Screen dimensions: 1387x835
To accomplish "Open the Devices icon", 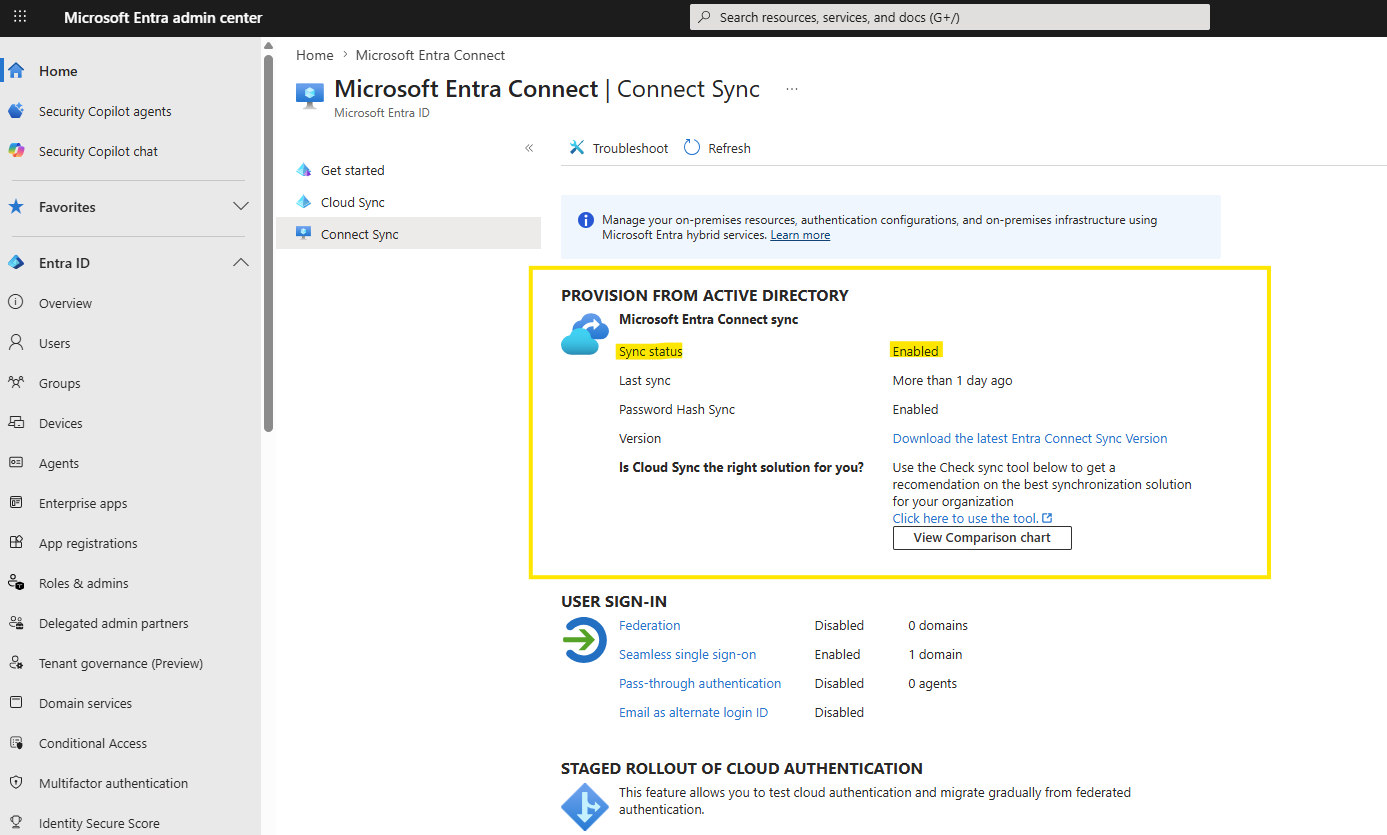I will click(x=16, y=423).
